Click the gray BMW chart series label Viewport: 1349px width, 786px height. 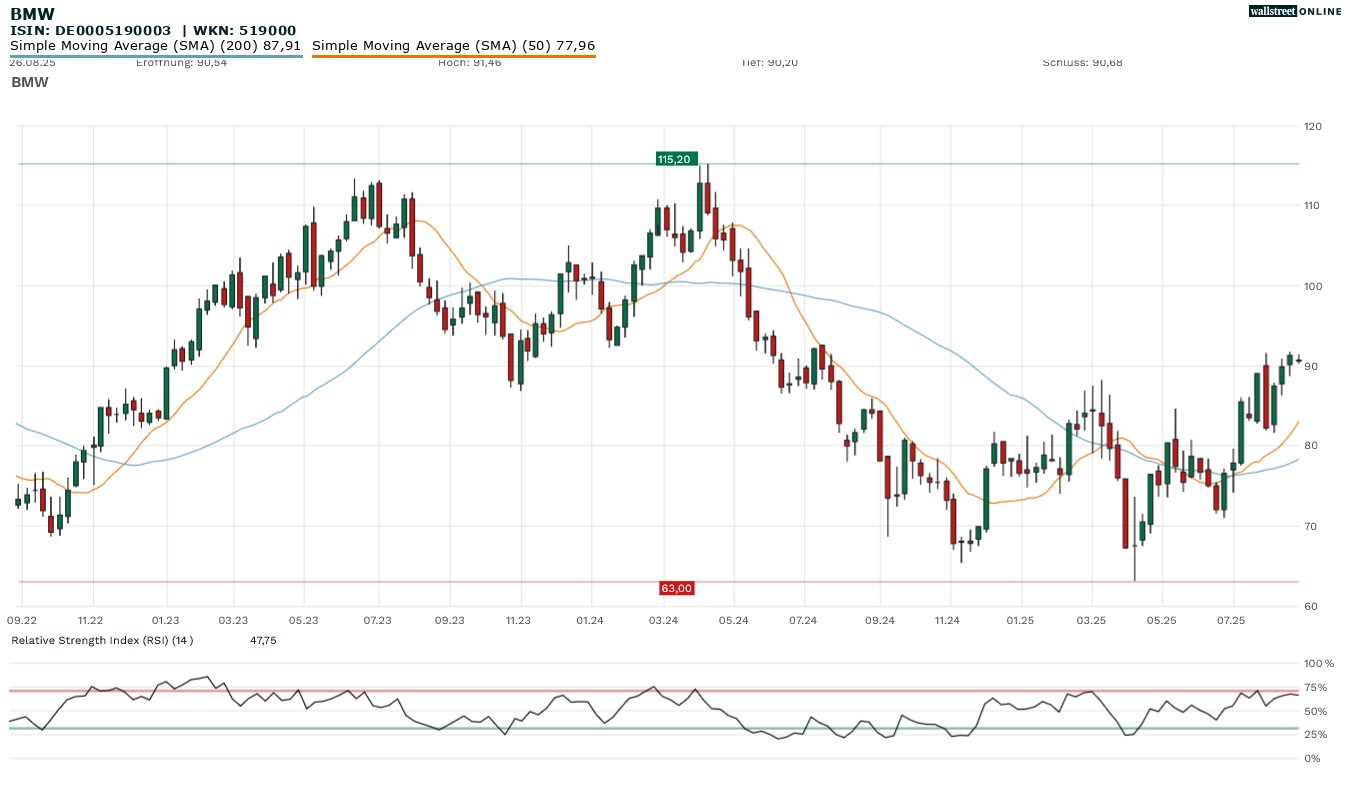(30, 82)
